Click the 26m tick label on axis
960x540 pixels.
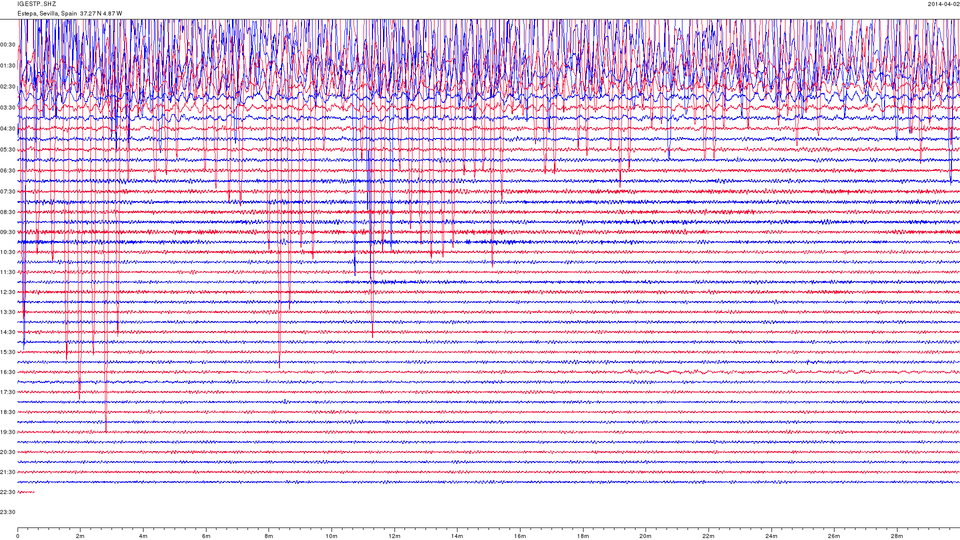(833, 536)
